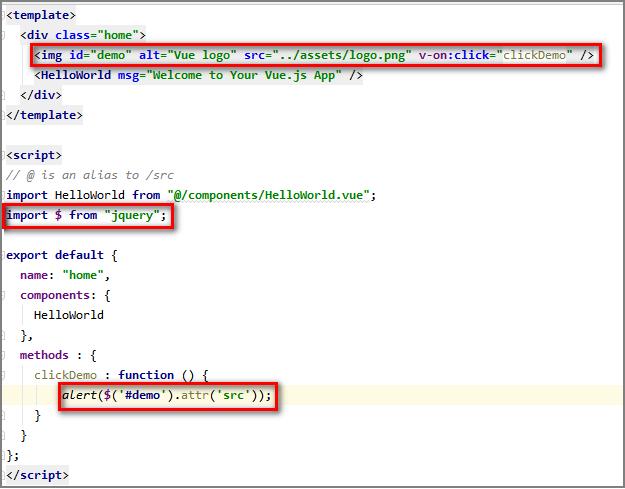Click the "methods : {" line

[58, 355]
